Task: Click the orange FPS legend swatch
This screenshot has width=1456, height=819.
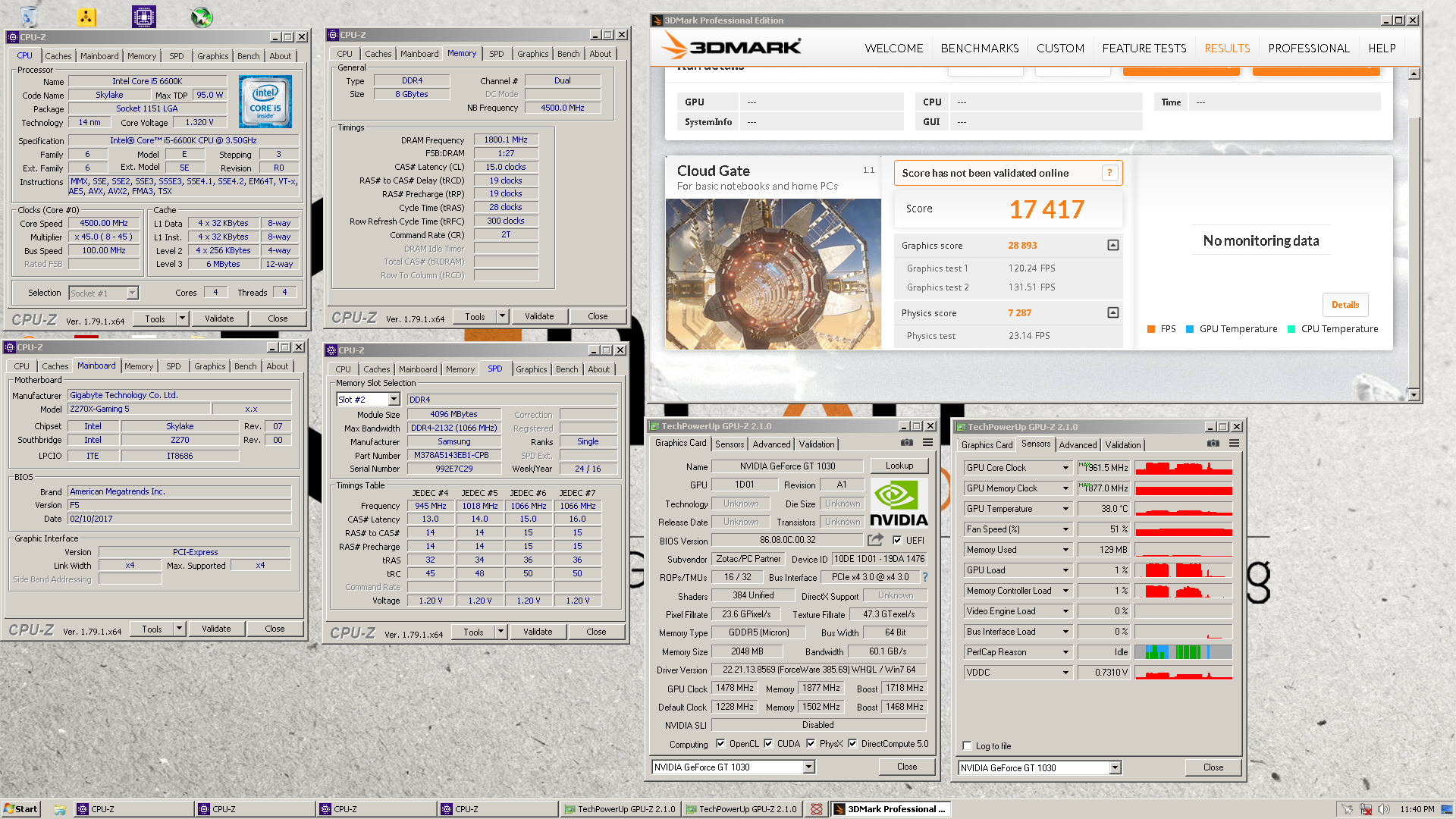Action: pyautogui.click(x=1151, y=328)
